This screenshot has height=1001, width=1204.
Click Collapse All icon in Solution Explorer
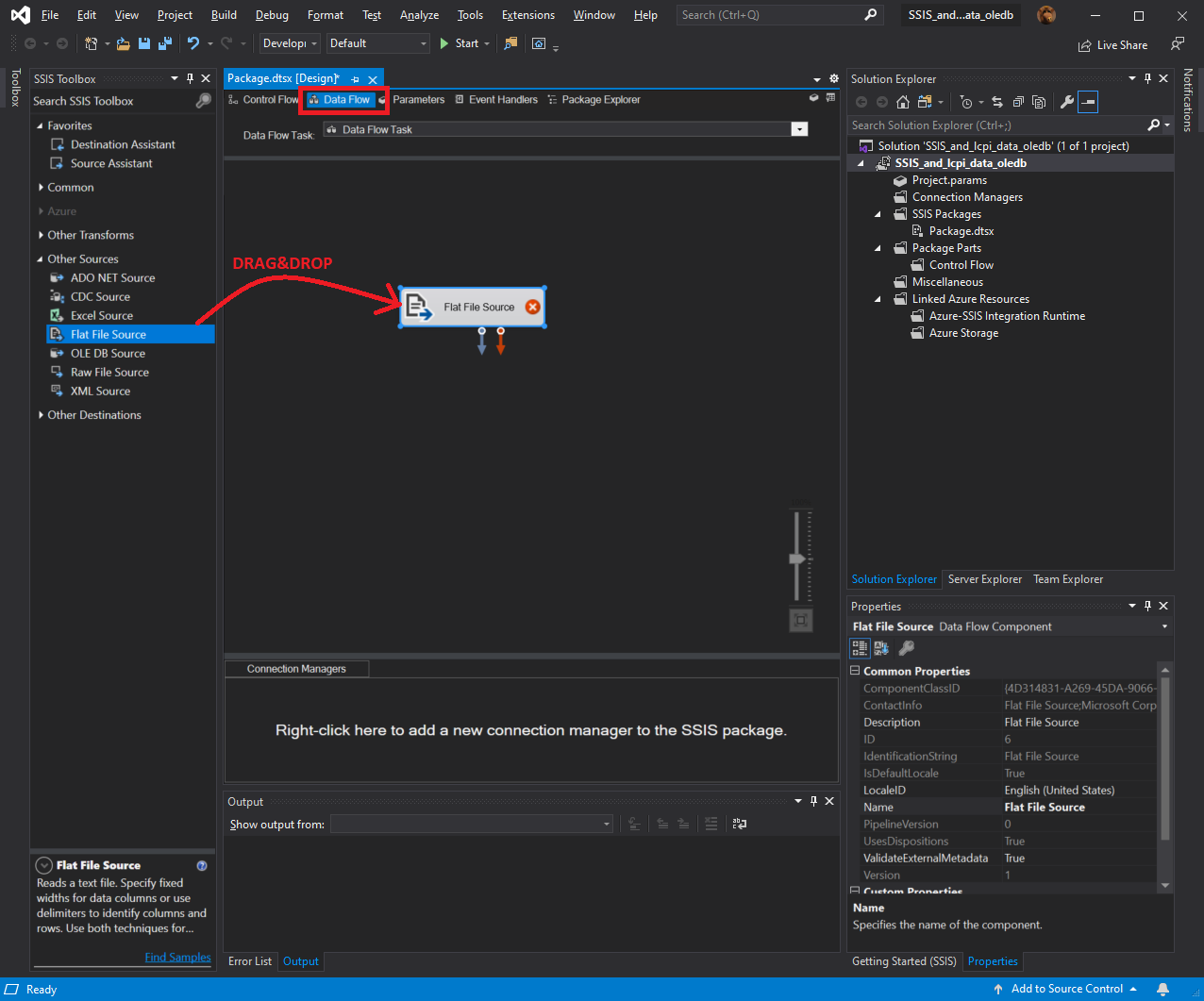[1018, 102]
